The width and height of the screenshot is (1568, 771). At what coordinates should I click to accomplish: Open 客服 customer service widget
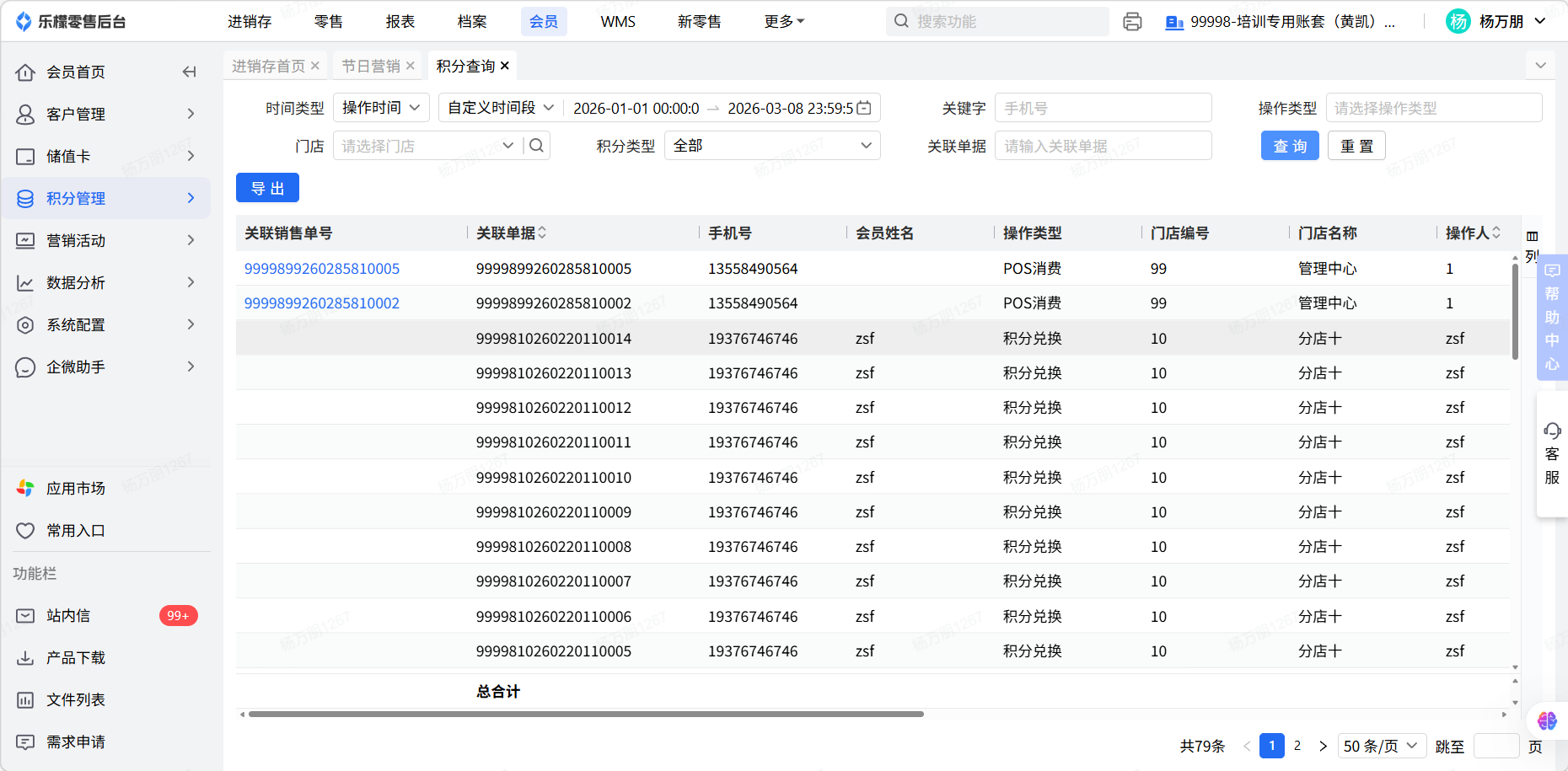click(1551, 454)
